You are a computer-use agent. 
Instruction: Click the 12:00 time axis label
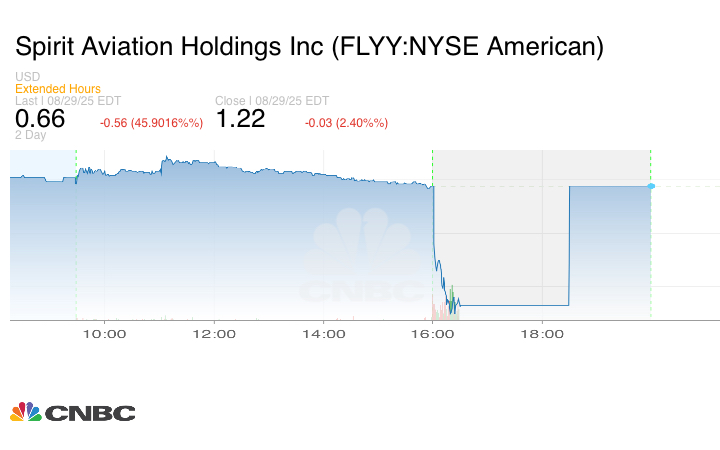click(x=213, y=335)
